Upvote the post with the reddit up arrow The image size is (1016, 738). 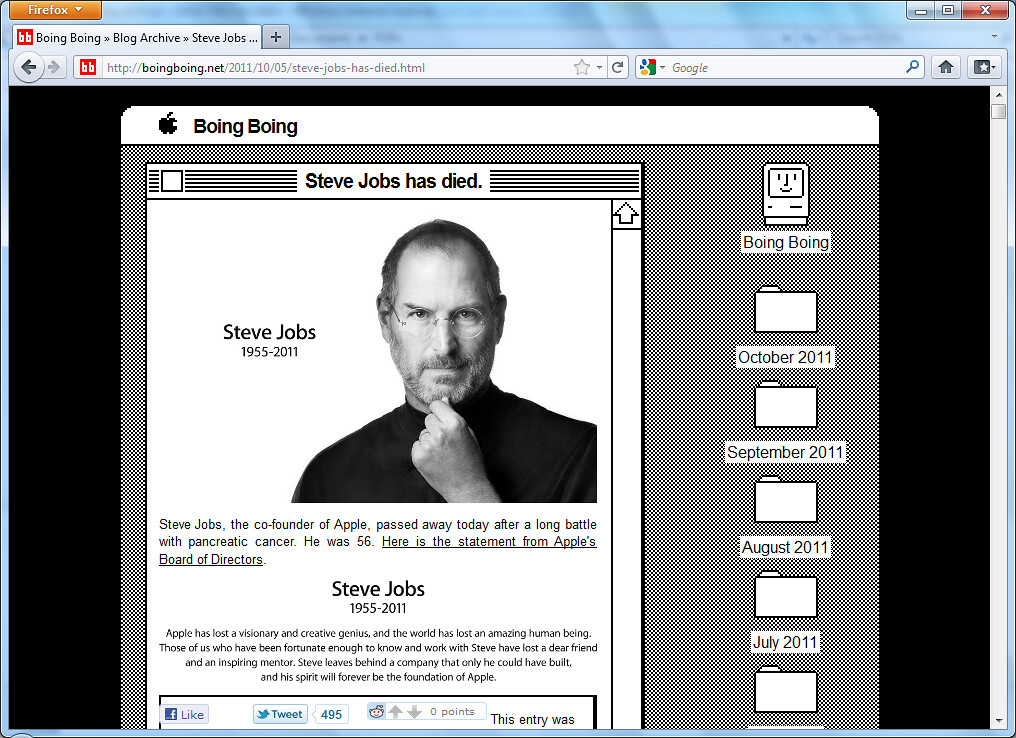point(396,712)
